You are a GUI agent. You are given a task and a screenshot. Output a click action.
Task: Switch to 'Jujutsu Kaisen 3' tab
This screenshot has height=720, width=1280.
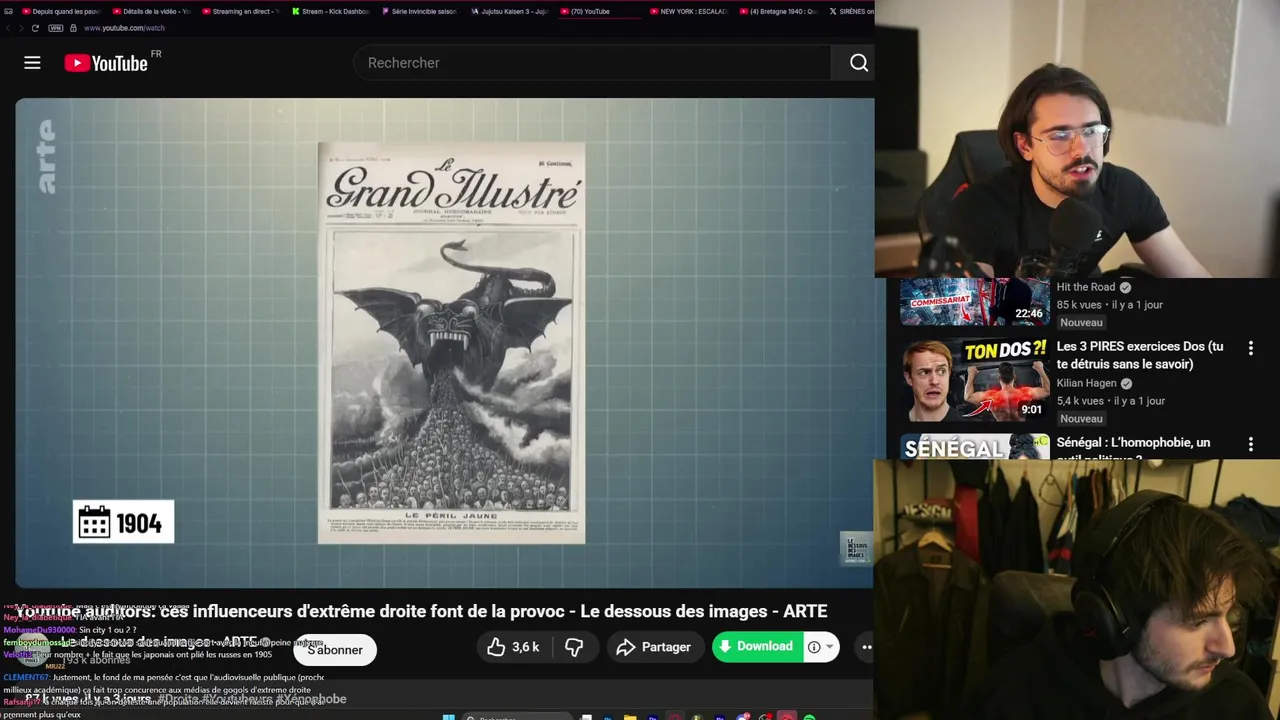(x=509, y=11)
